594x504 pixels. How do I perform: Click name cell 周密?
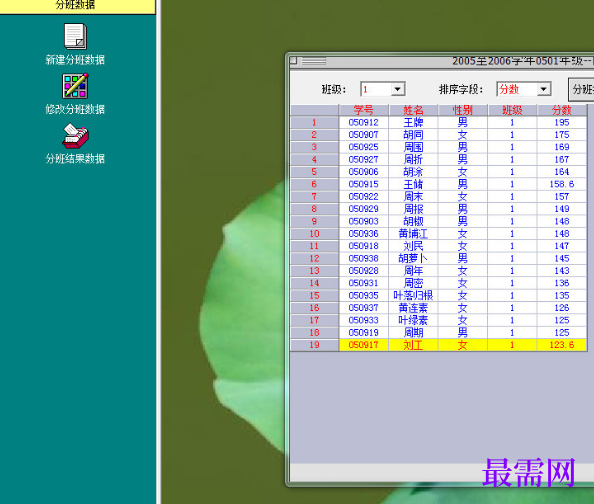tap(413, 283)
